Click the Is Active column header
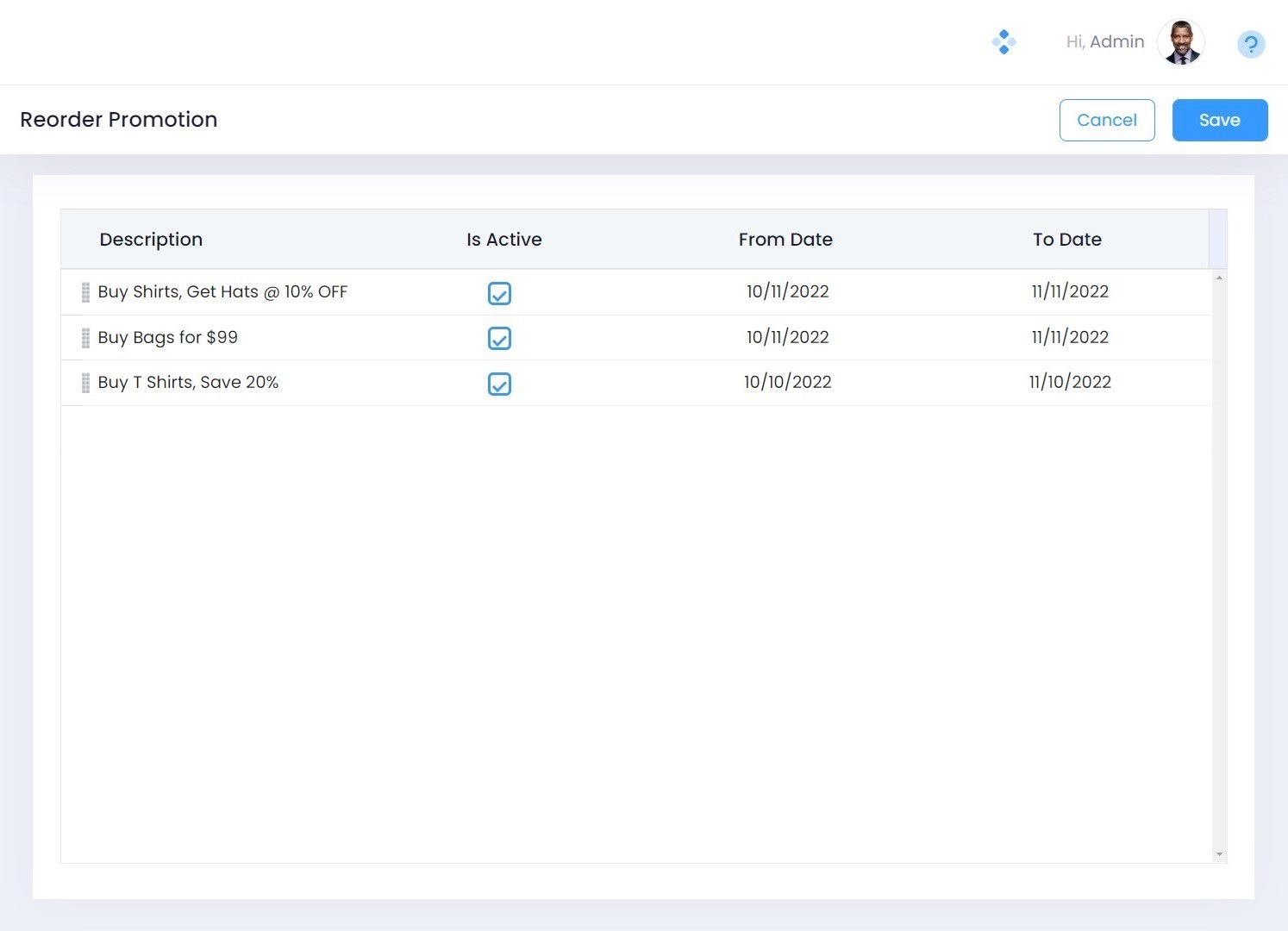Image resolution: width=1288 pixels, height=931 pixels. pos(503,240)
